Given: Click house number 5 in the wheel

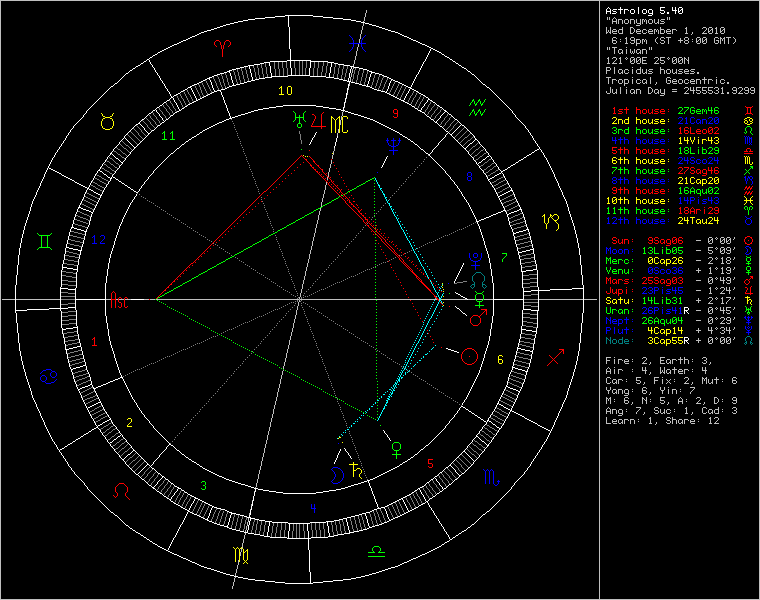Looking at the screenshot, I should coord(430,464).
